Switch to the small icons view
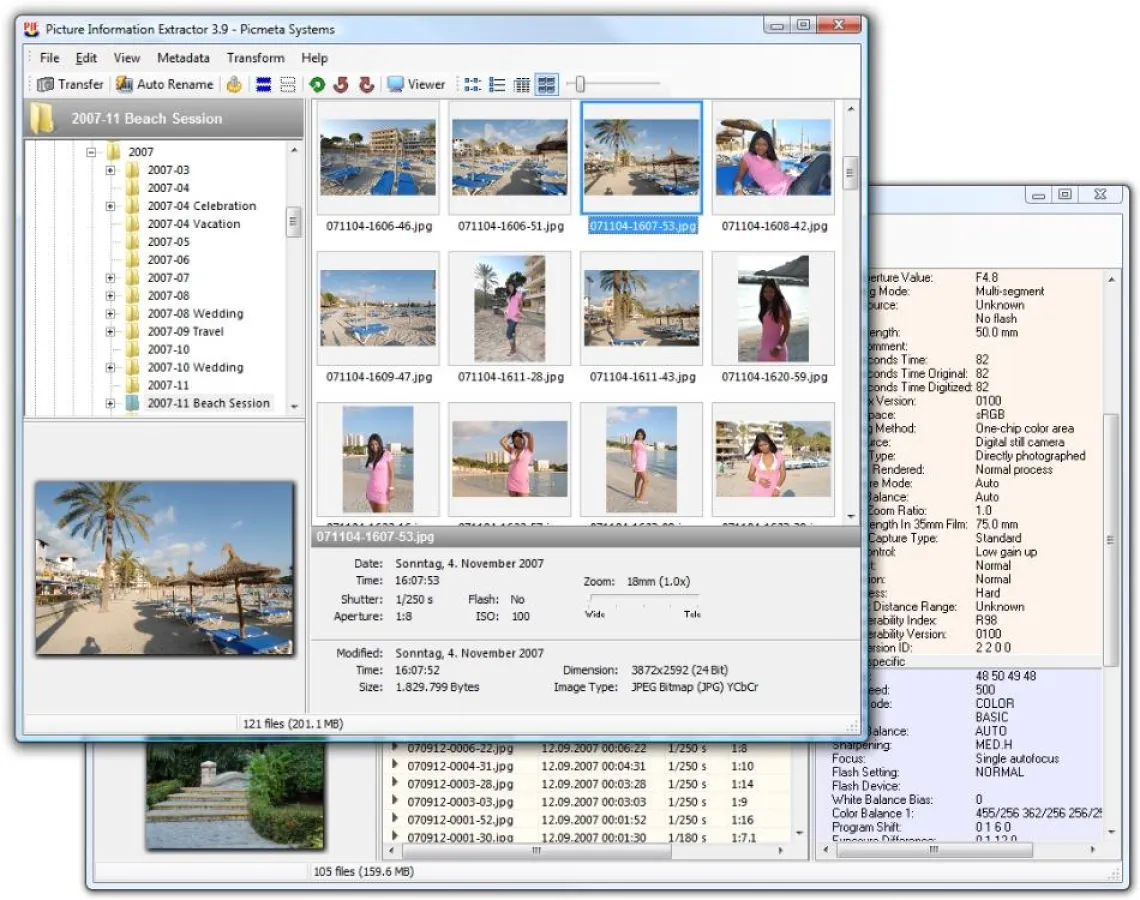This screenshot has height=900, width=1140. [472, 84]
